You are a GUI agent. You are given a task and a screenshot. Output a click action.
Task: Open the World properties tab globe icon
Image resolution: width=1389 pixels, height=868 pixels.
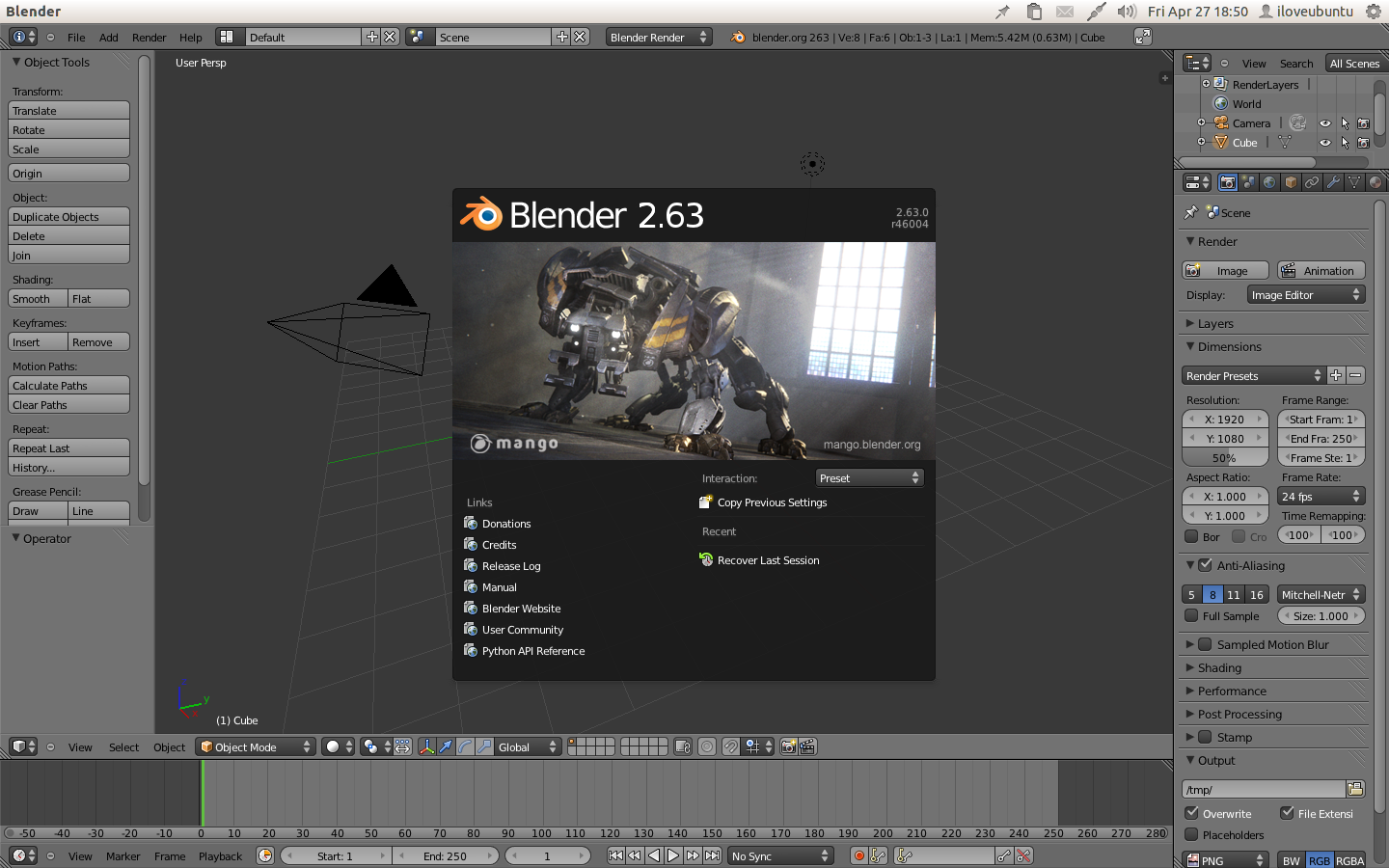(x=1270, y=182)
